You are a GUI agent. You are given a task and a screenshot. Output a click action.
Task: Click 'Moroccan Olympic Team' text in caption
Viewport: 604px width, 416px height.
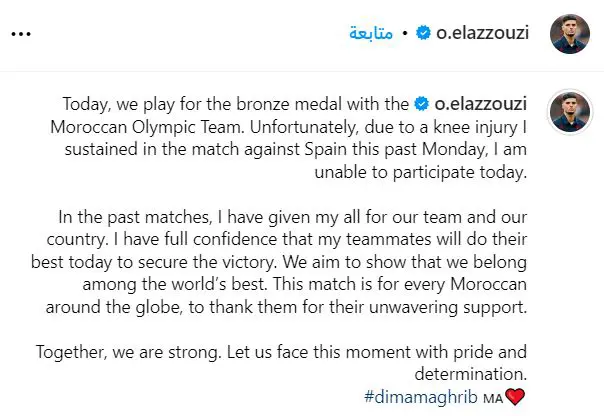click(x=147, y=127)
